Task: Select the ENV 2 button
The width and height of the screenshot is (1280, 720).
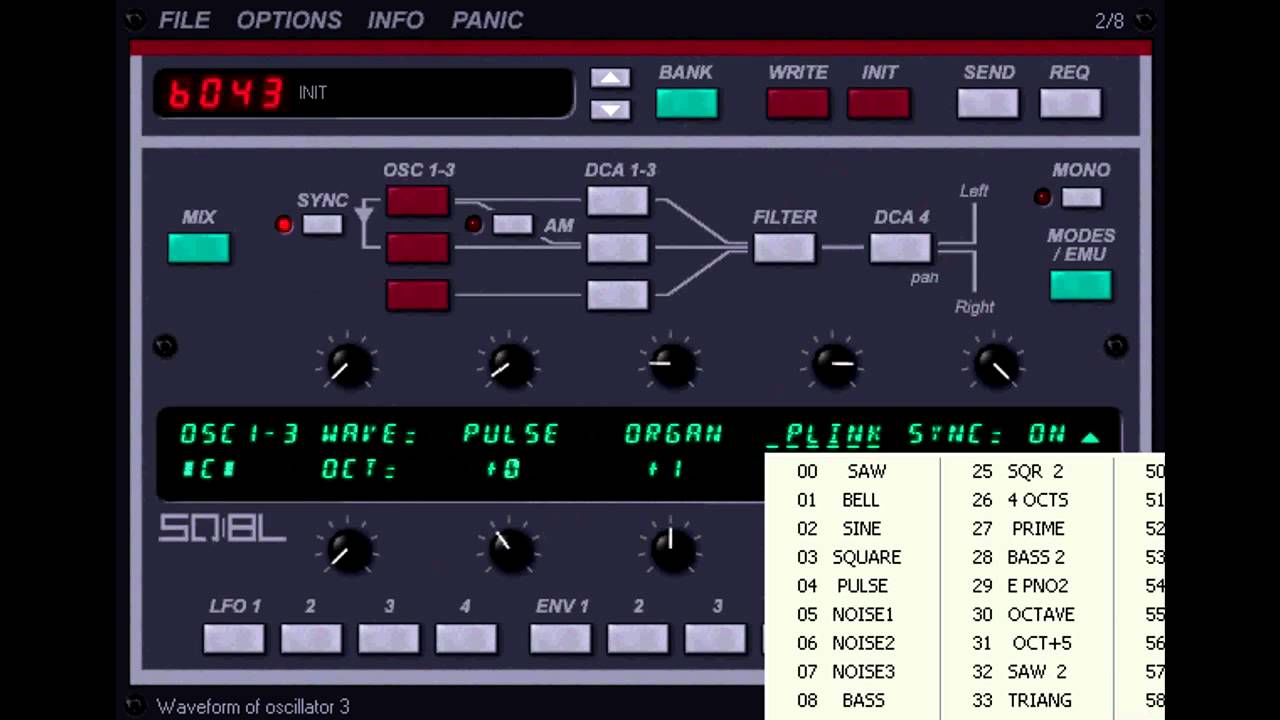Action: [x=638, y=639]
